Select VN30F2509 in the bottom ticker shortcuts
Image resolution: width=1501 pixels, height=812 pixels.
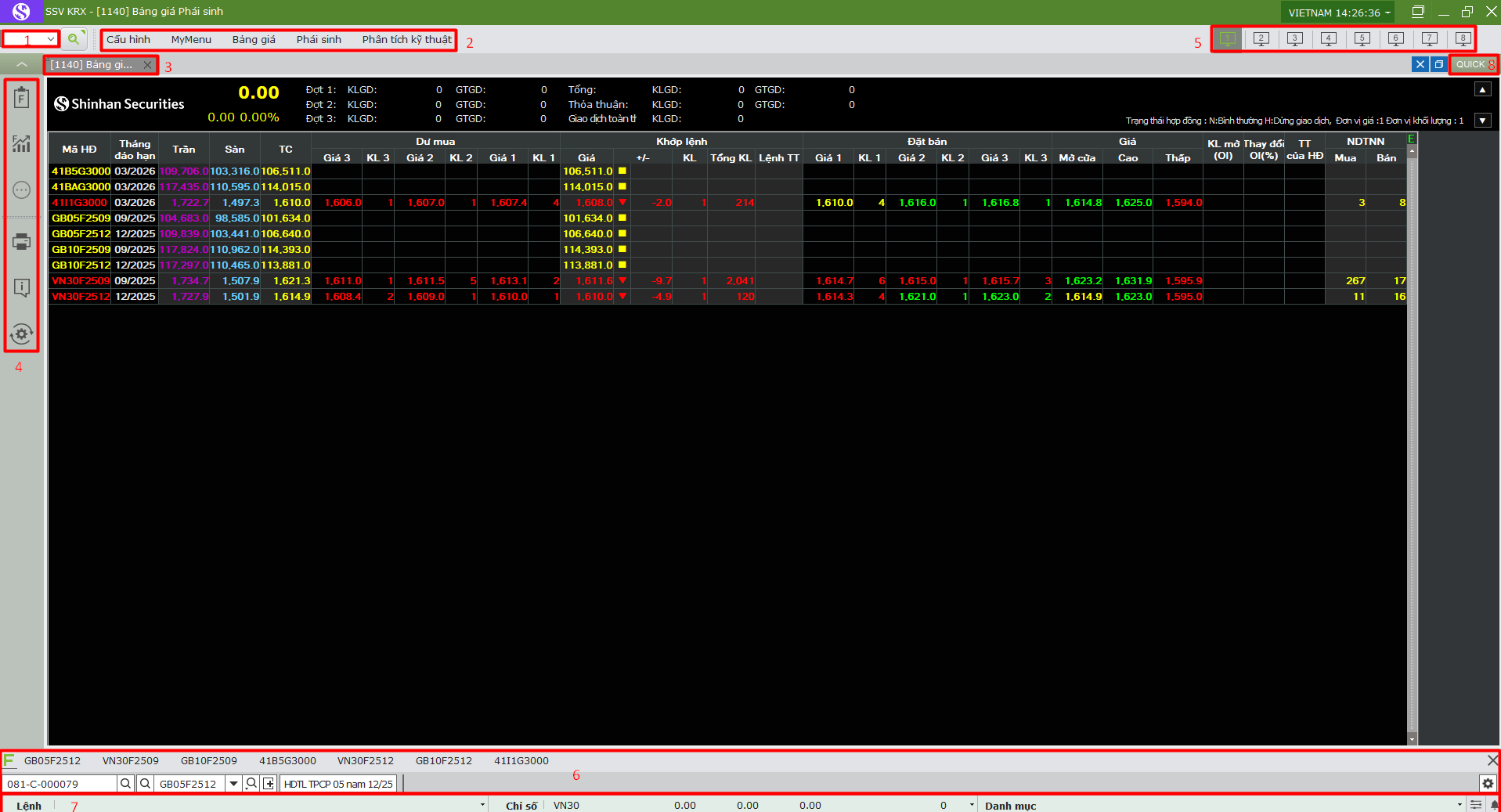point(131,761)
